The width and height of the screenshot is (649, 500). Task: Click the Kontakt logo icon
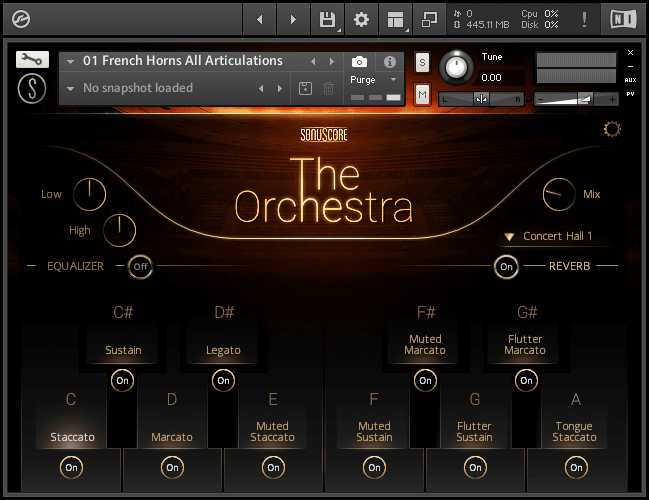[x=21, y=19]
